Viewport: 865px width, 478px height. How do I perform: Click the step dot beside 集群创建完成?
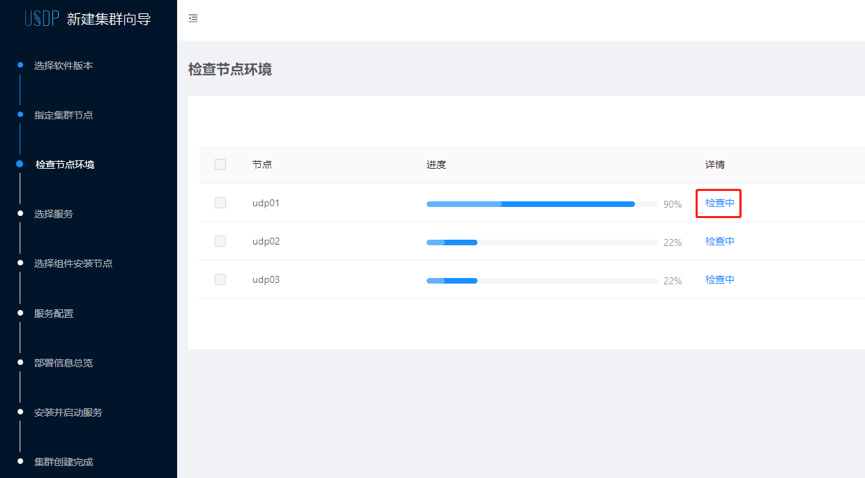[20, 461]
